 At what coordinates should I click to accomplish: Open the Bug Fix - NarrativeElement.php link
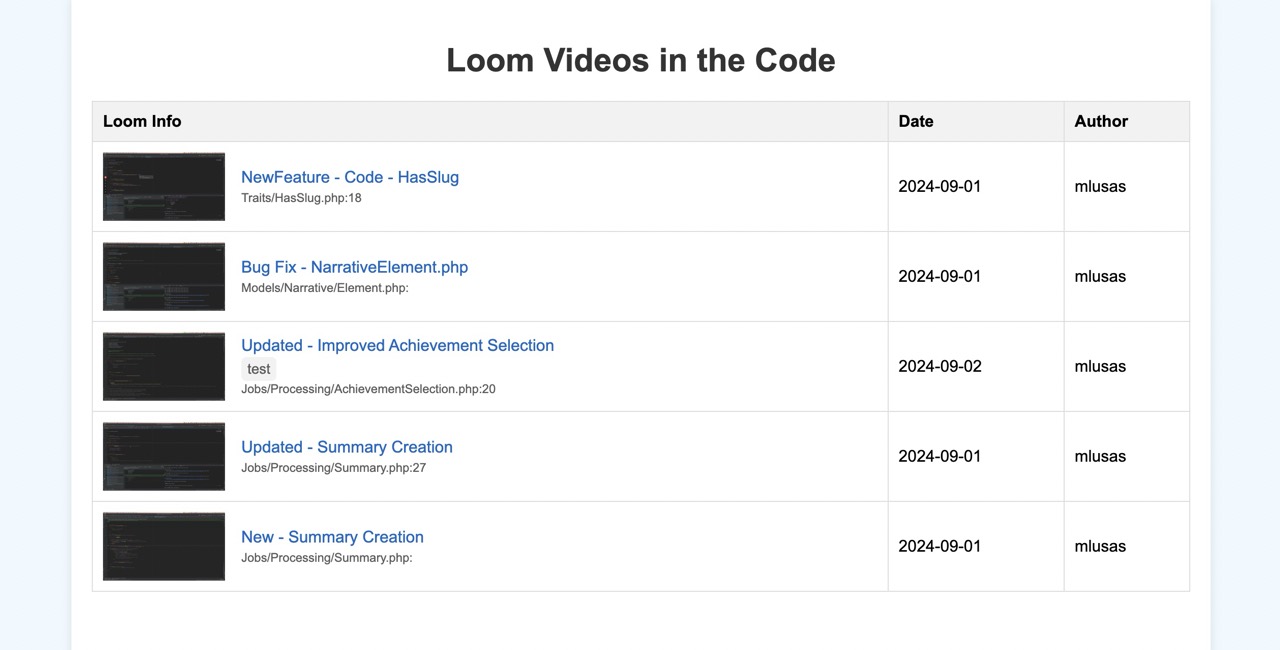pyautogui.click(x=354, y=267)
